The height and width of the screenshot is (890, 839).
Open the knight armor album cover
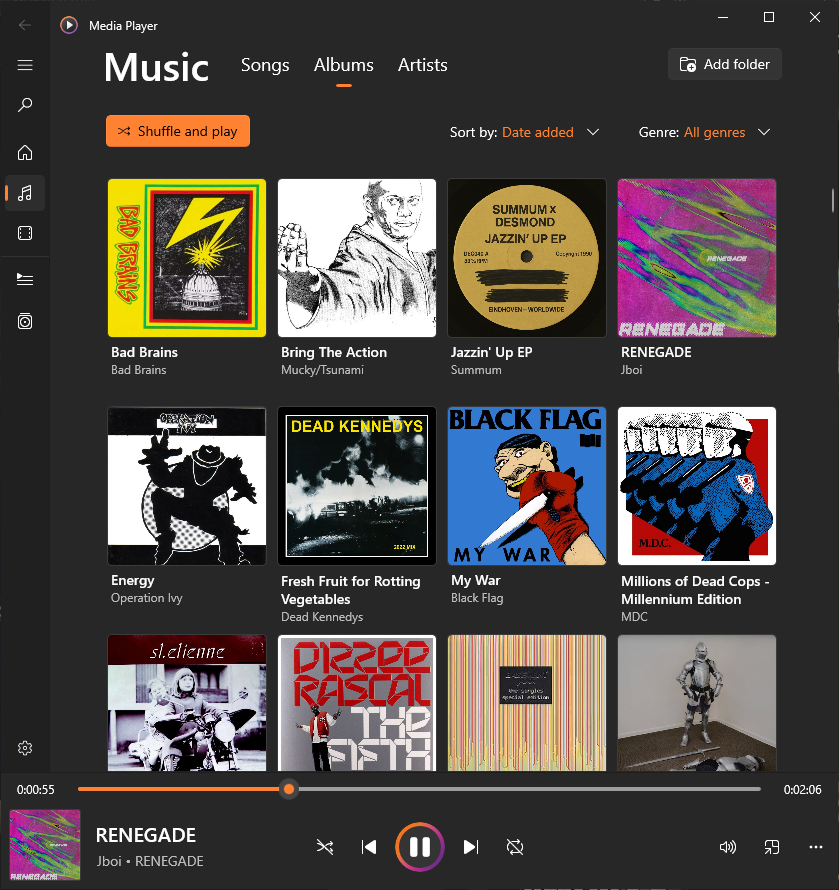click(x=697, y=703)
